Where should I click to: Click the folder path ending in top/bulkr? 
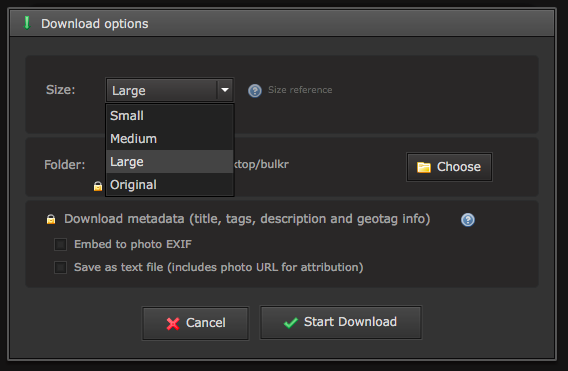[x=262, y=164]
